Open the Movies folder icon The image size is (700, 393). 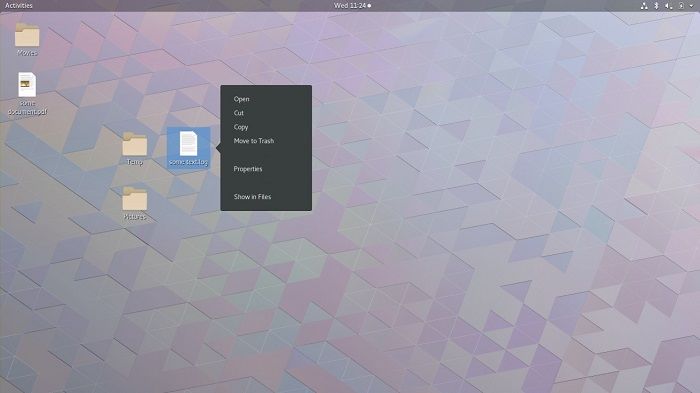pyautogui.click(x=27, y=35)
